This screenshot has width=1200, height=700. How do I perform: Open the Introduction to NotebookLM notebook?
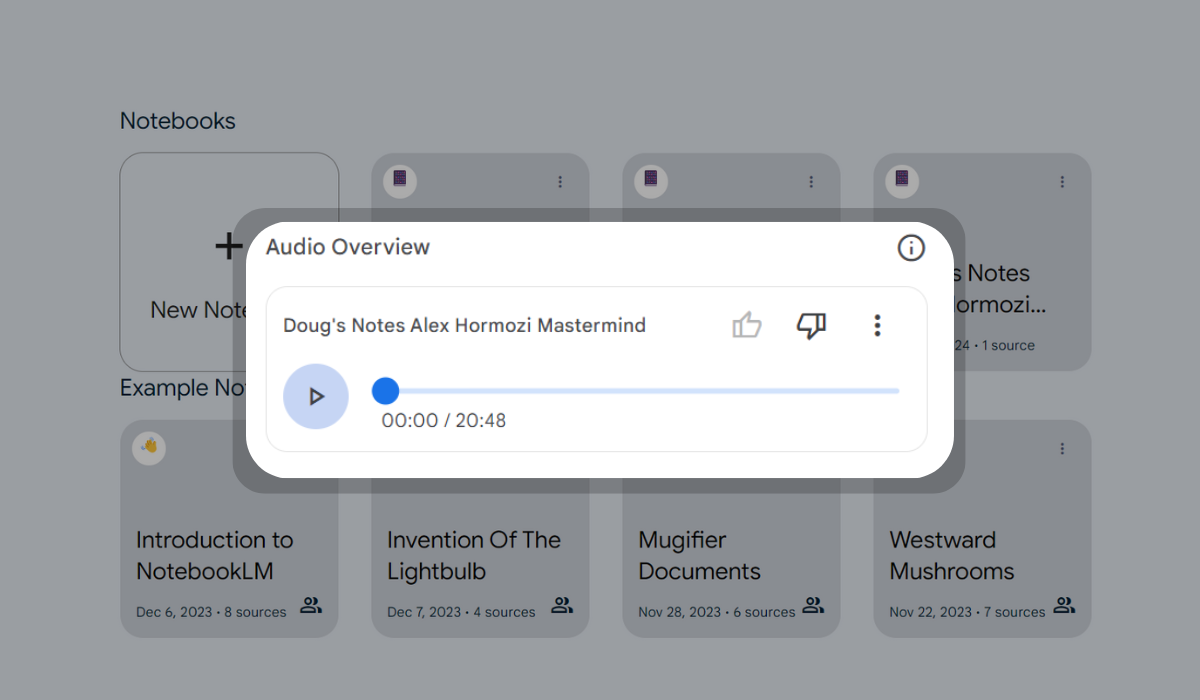(x=215, y=555)
